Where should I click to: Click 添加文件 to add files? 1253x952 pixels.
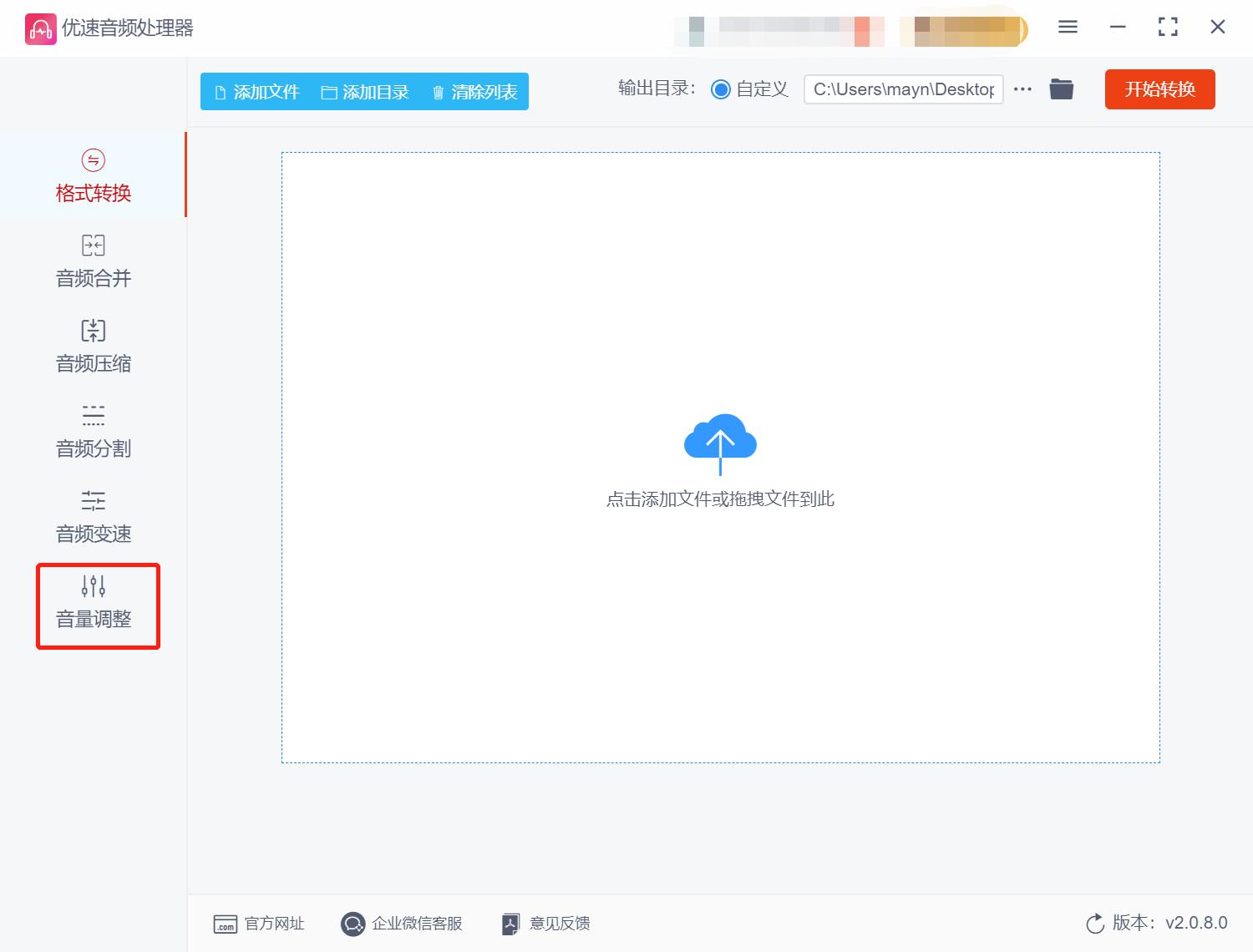tap(255, 92)
